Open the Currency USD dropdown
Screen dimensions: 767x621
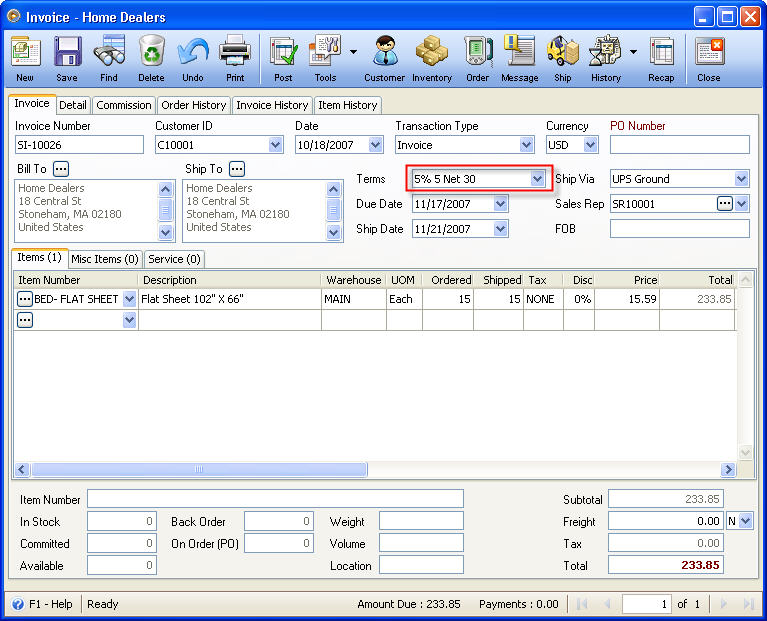click(591, 145)
